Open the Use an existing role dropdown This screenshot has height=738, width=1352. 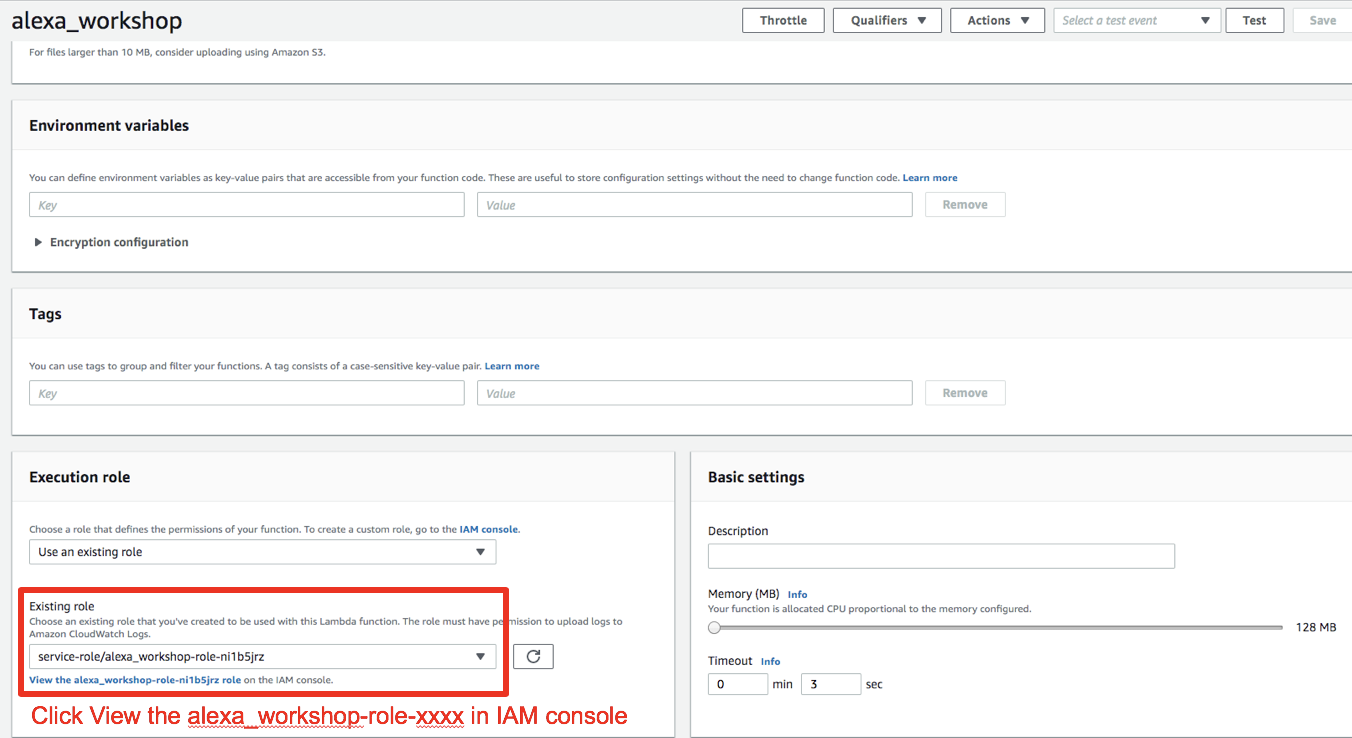click(x=262, y=552)
